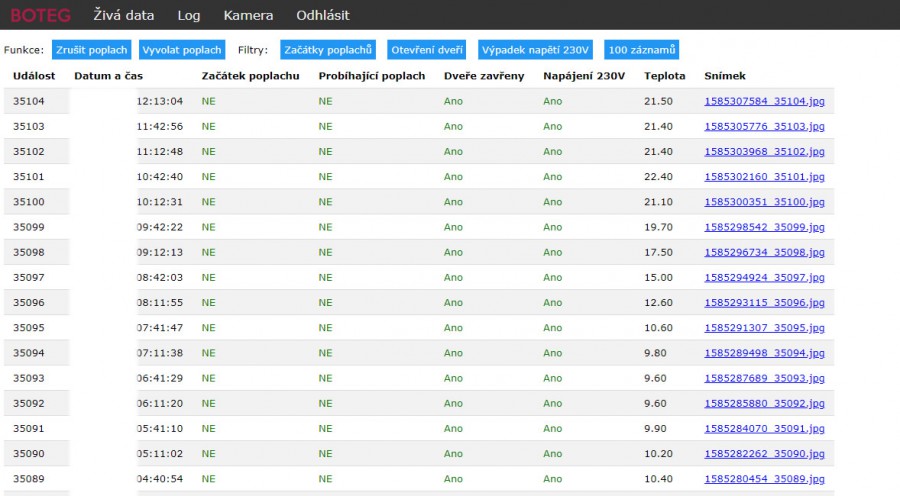Open snapshot link 1585302160_35101.jpg
The width and height of the screenshot is (900, 496).
(x=764, y=177)
